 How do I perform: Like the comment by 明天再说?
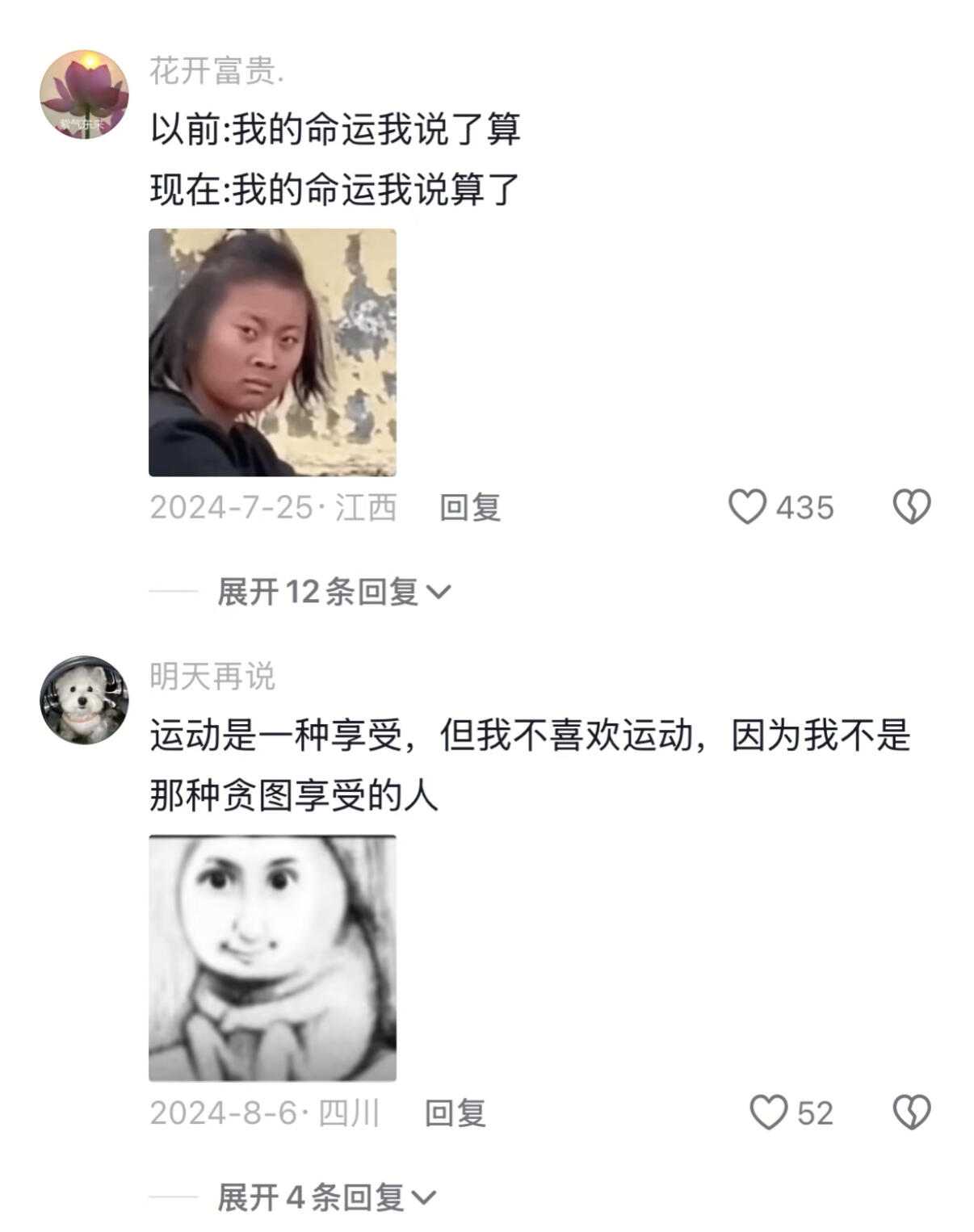click(768, 1113)
